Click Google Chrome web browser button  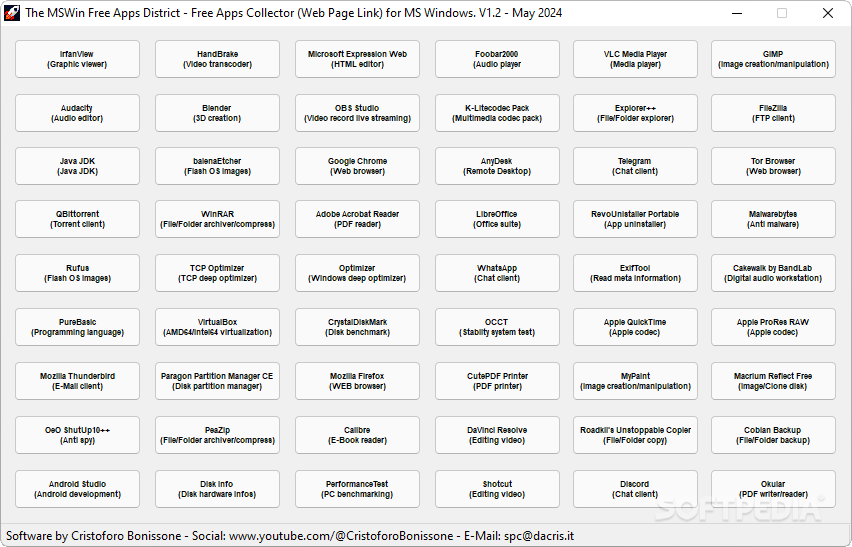pos(358,166)
